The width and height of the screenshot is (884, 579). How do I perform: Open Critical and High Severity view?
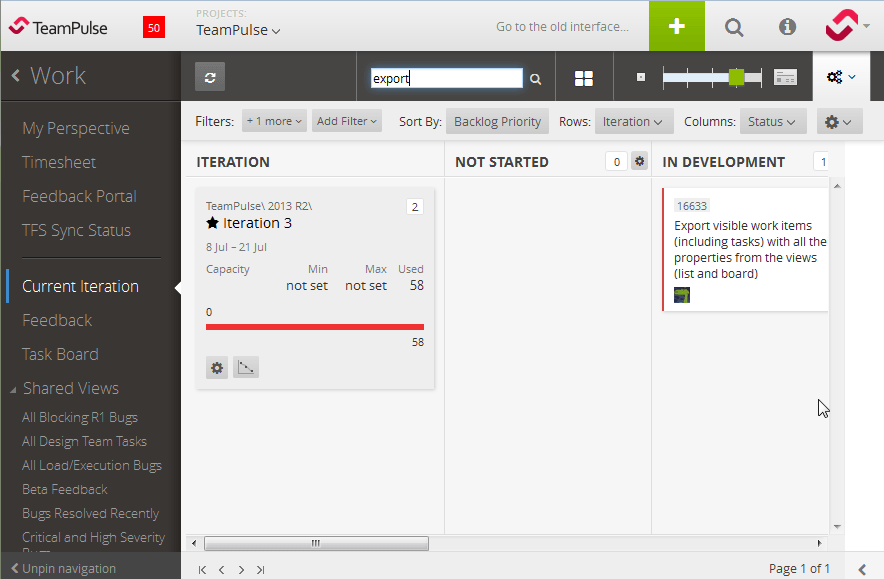[x=93, y=538]
